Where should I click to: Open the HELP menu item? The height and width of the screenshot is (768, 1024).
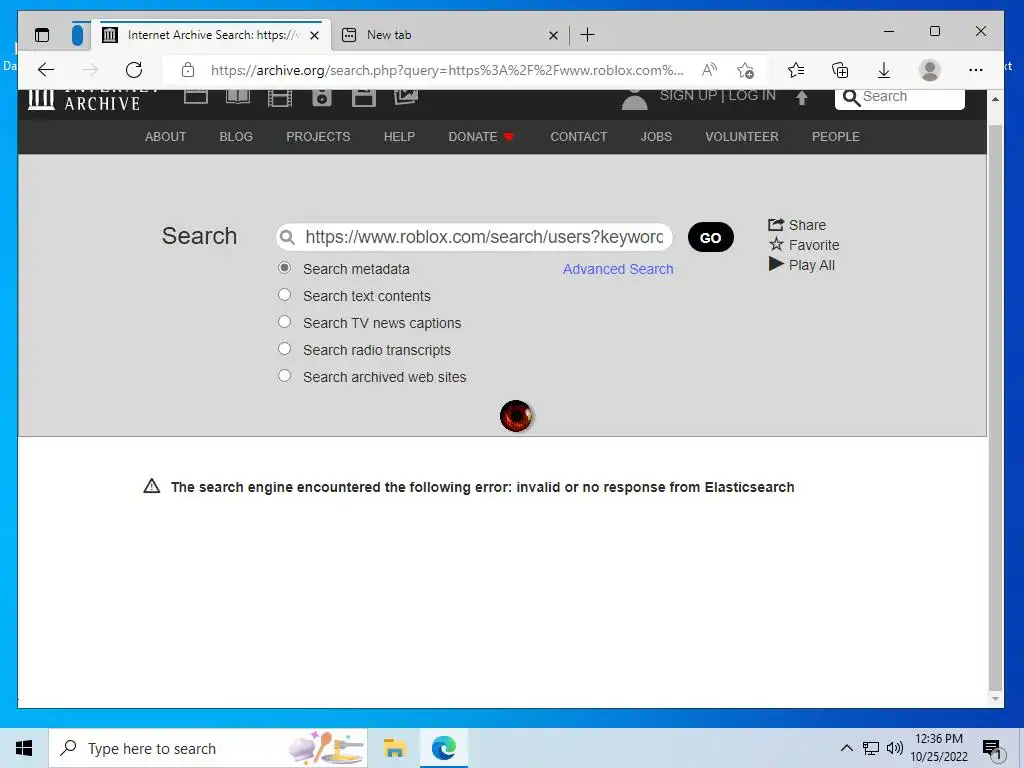399,136
